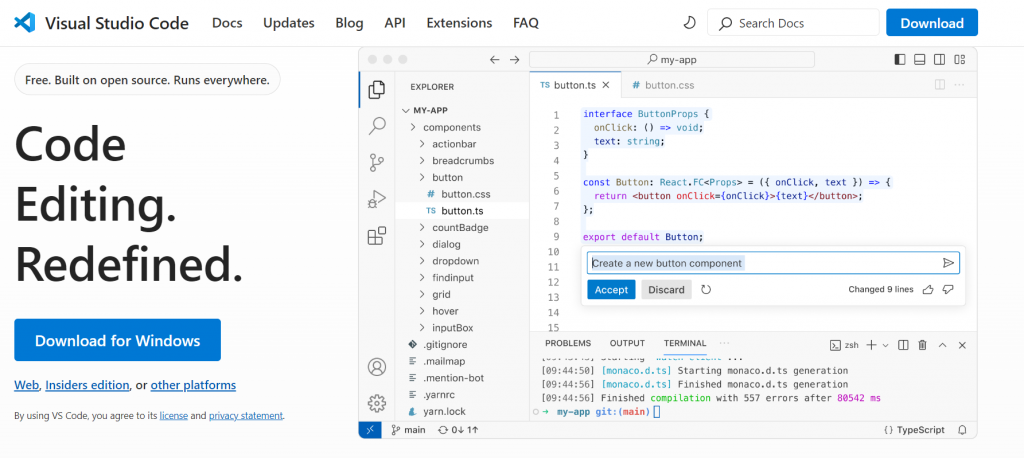This screenshot has height=458, width=1024.
Task: Open the other platforms link
Action: click(193, 385)
